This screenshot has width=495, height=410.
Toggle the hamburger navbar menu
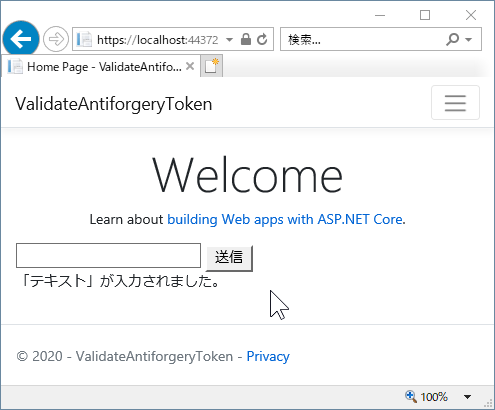coord(455,102)
